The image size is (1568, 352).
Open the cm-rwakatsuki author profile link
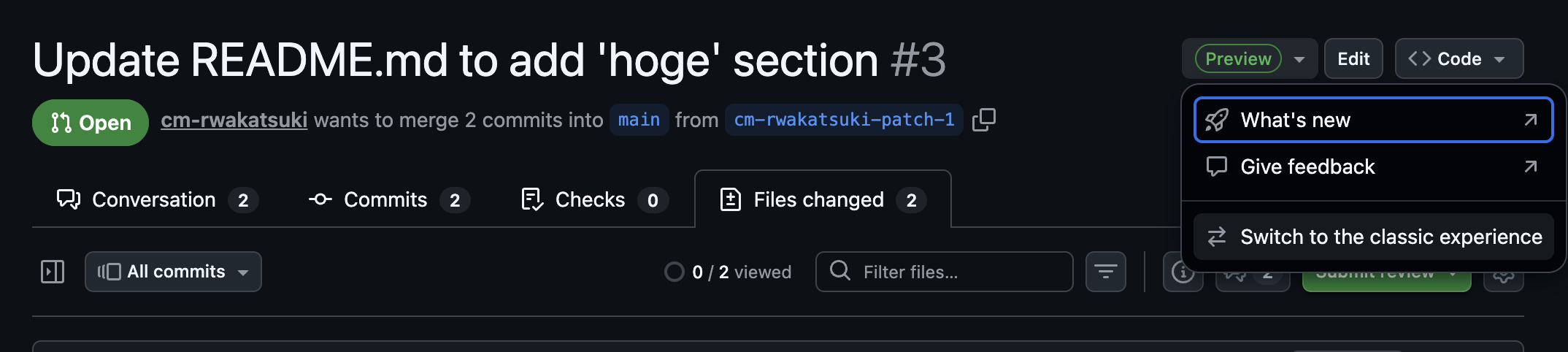[x=234, y=120]
